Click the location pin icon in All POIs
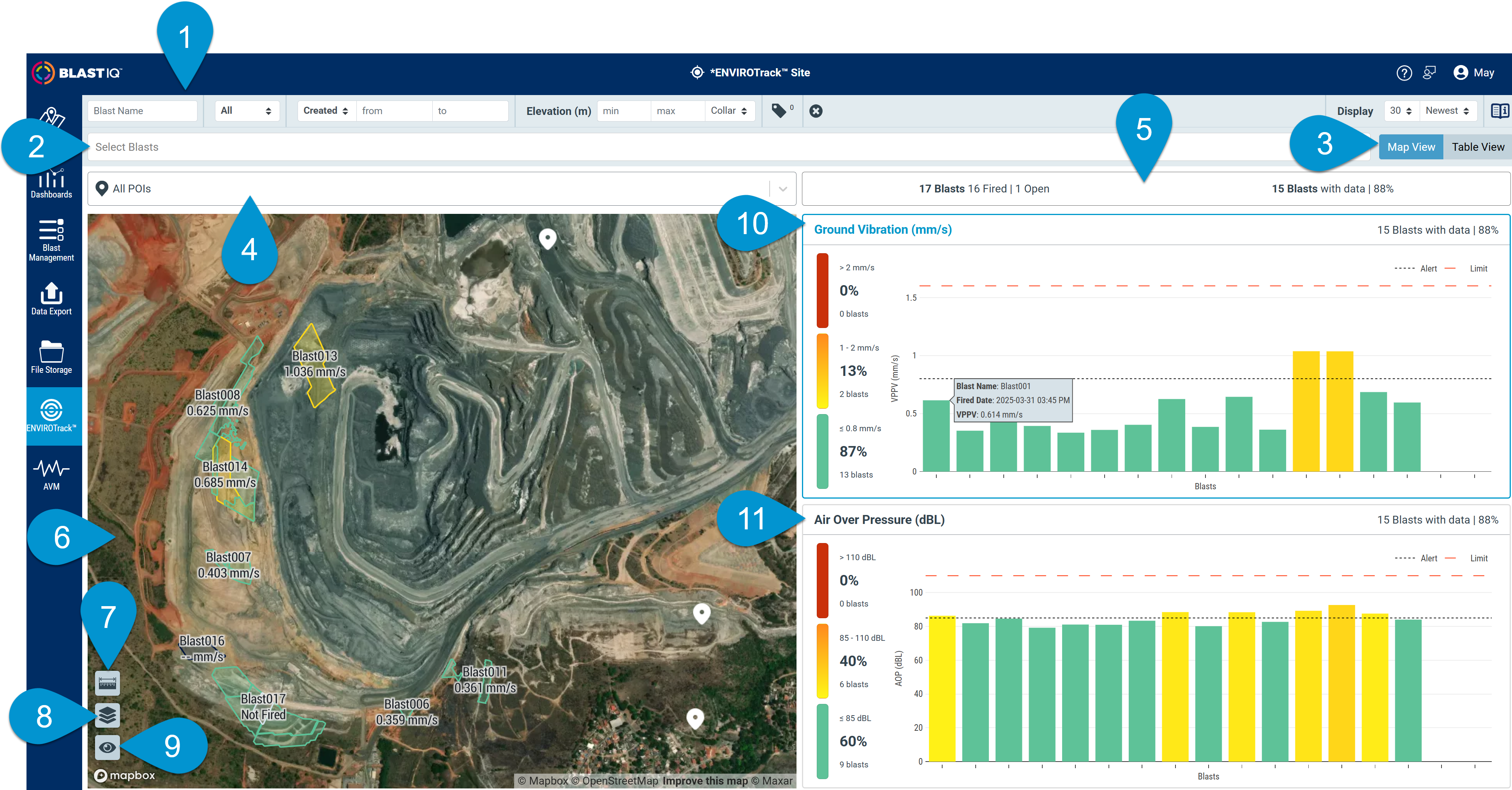1512x790 pixels. coord(102,189)
